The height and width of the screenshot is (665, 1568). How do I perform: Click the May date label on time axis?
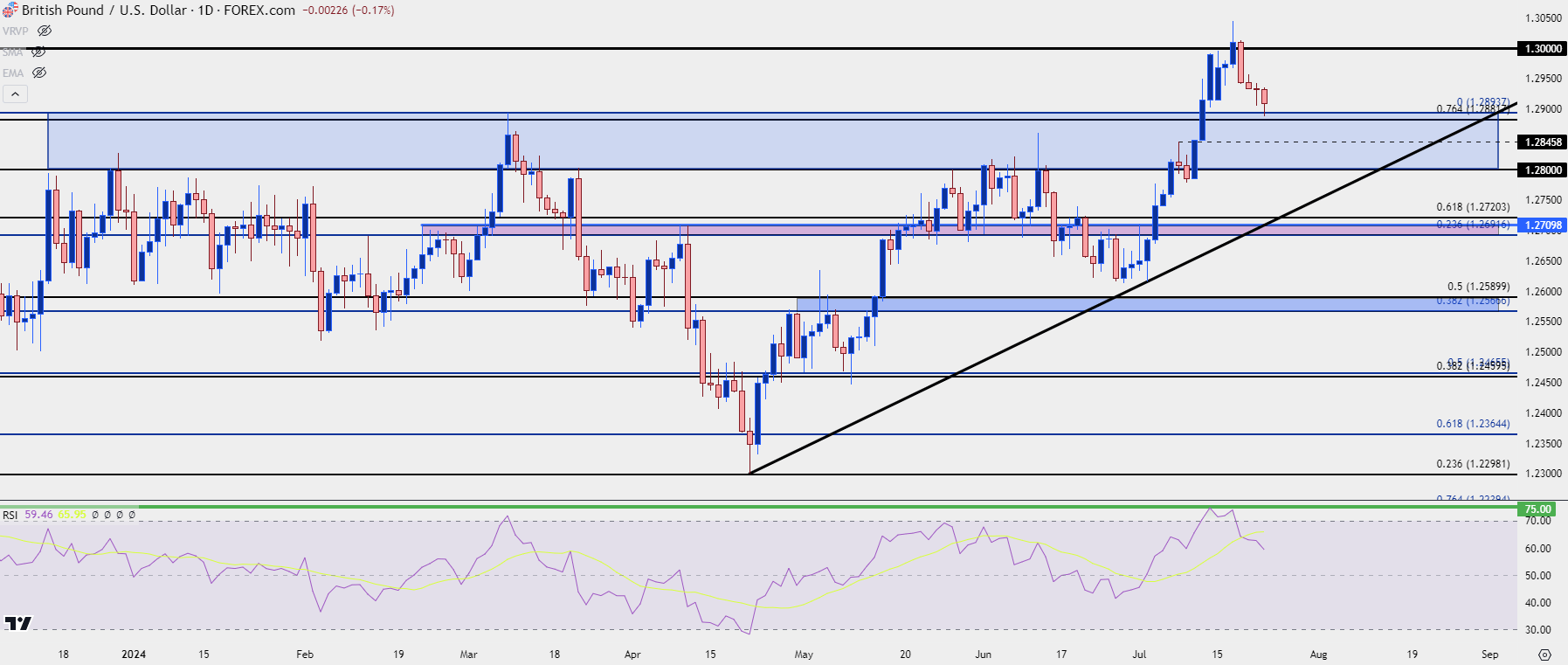804,655
